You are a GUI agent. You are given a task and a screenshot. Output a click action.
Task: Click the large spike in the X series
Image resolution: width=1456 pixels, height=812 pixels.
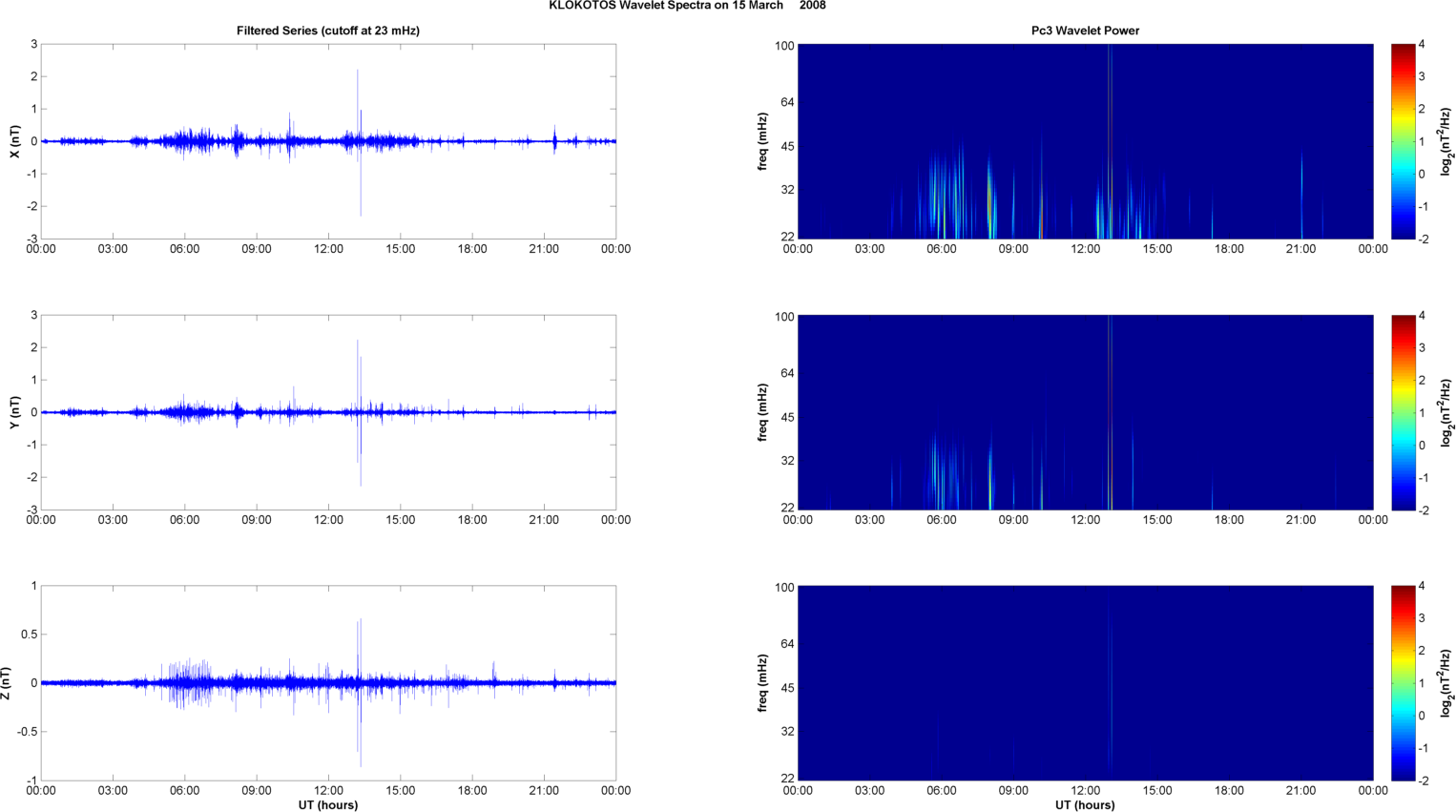click(358, 105)
